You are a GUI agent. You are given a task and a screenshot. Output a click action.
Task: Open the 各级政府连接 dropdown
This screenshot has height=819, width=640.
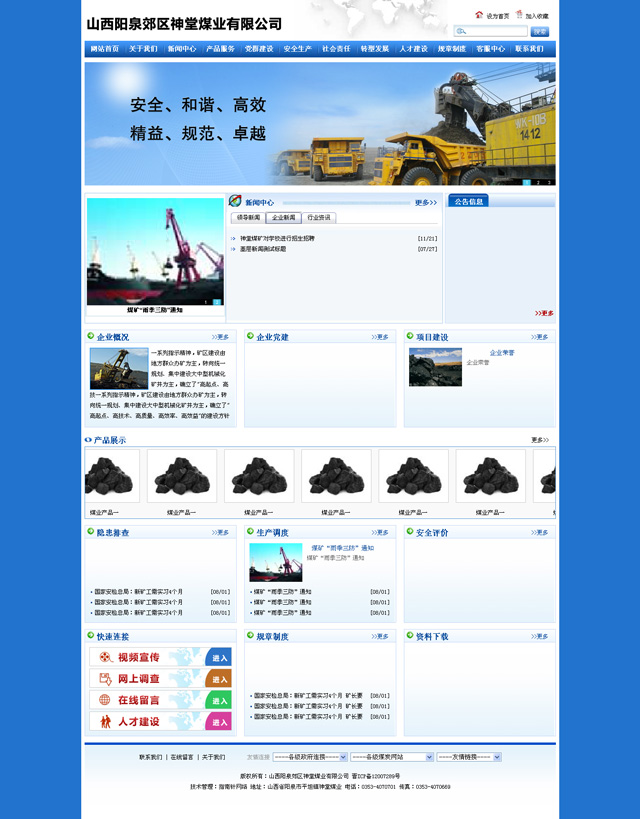coord(309,757)
